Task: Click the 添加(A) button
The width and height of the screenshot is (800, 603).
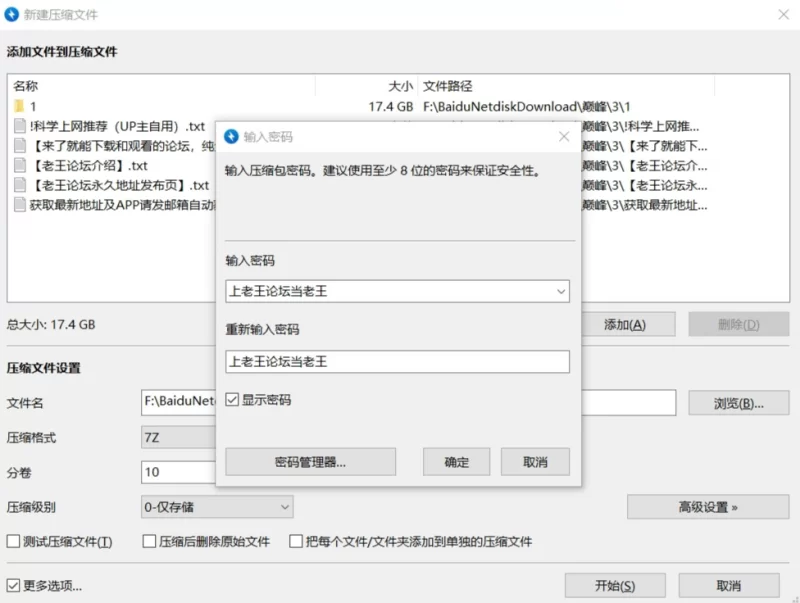Action: pos(628,324)
